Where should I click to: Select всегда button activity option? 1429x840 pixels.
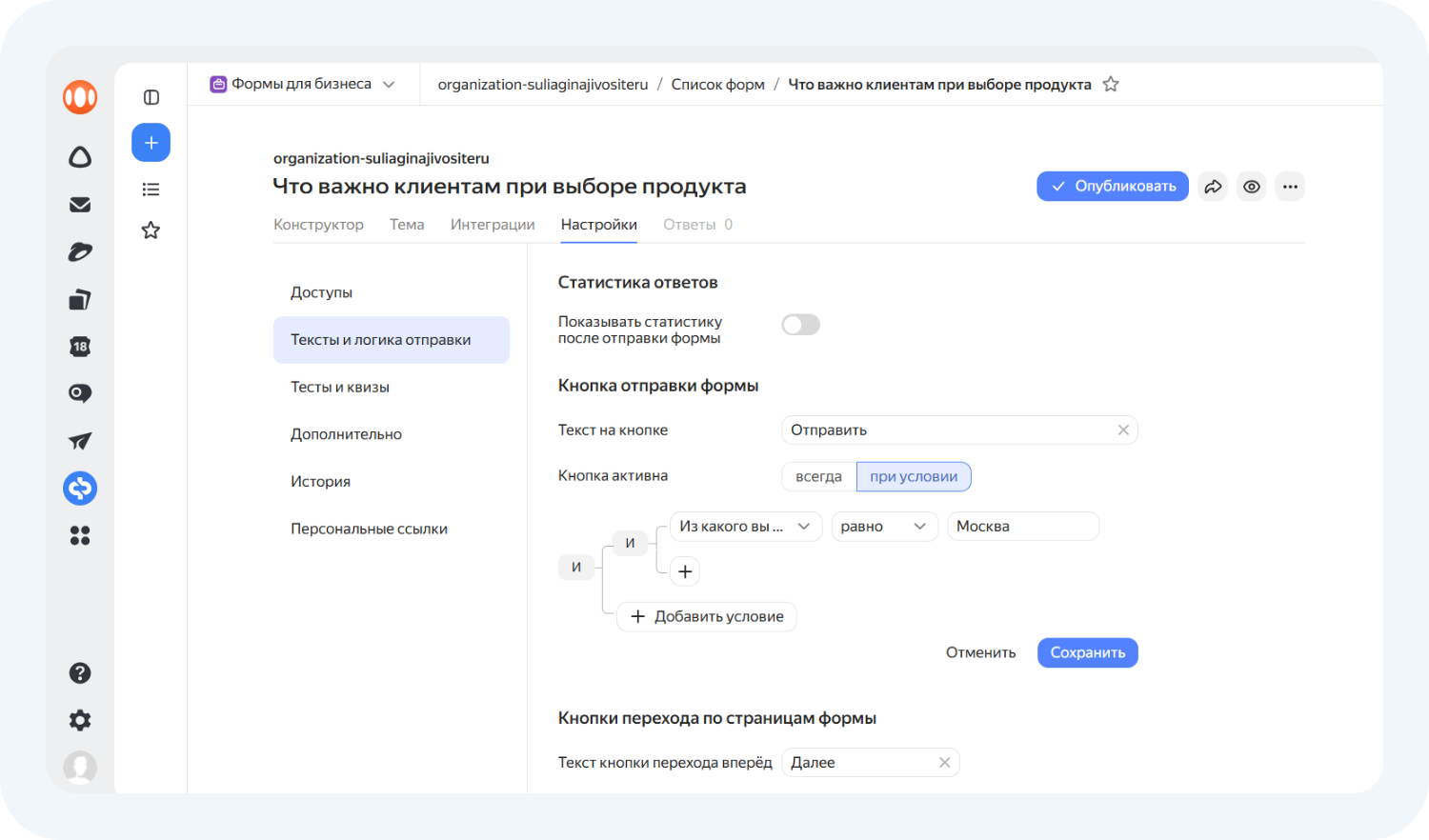[819, 477]
